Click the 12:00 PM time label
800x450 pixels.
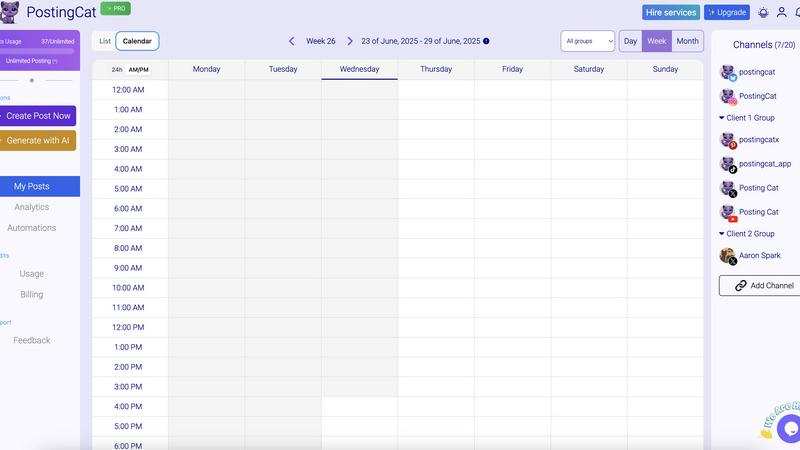[128, 328]
